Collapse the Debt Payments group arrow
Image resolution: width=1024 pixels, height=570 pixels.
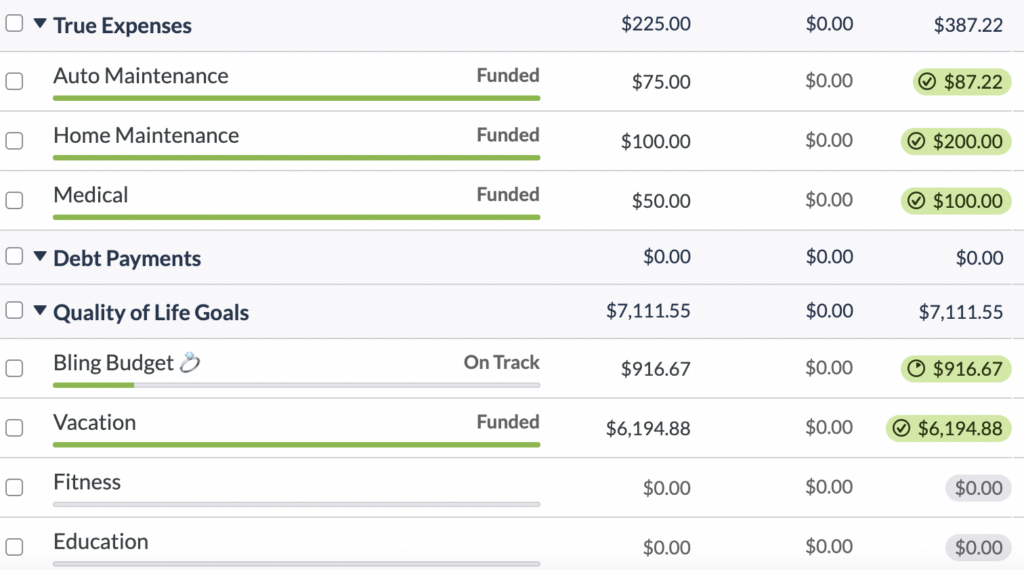point(40,256)
